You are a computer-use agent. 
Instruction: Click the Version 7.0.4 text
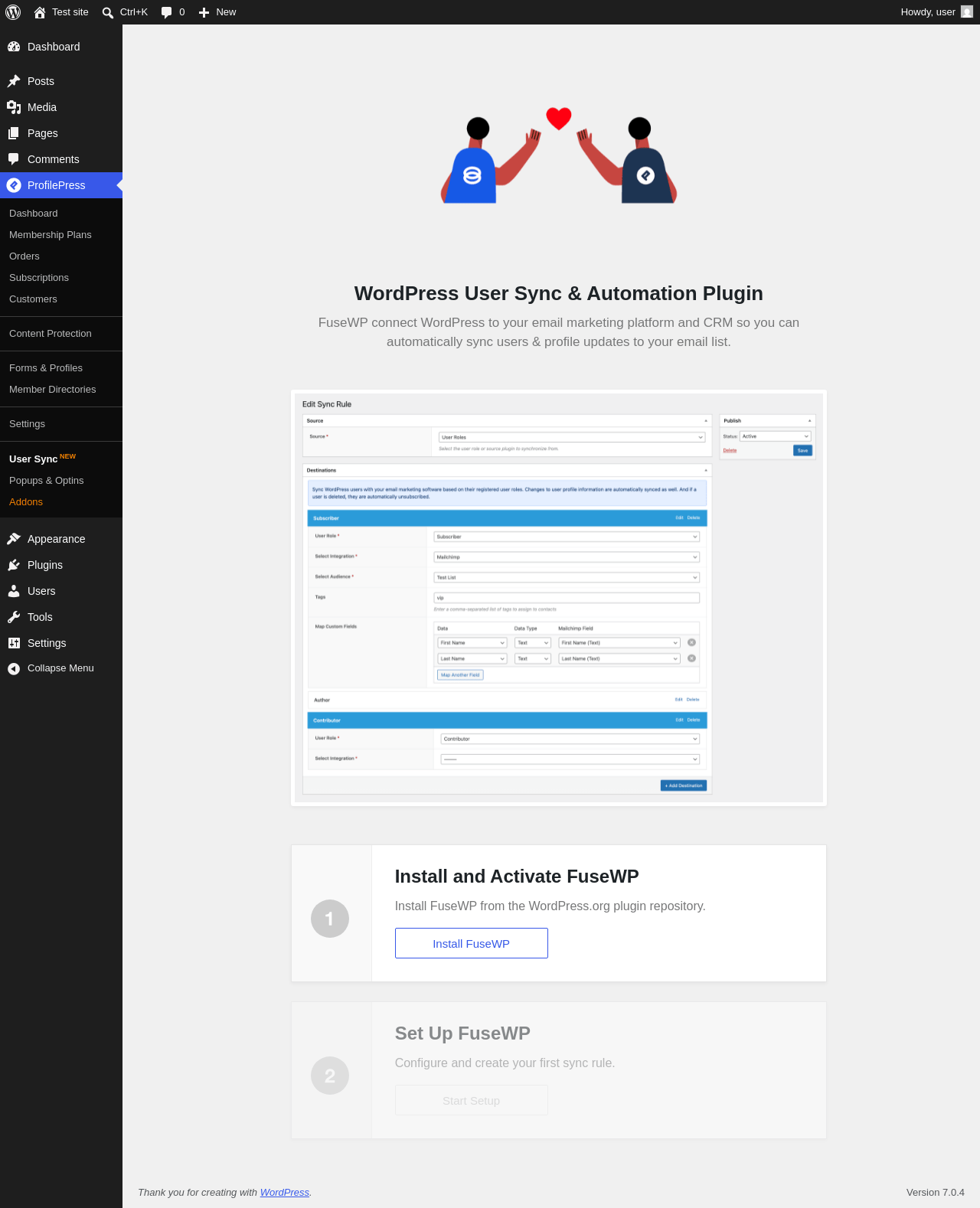[936, 1193]
